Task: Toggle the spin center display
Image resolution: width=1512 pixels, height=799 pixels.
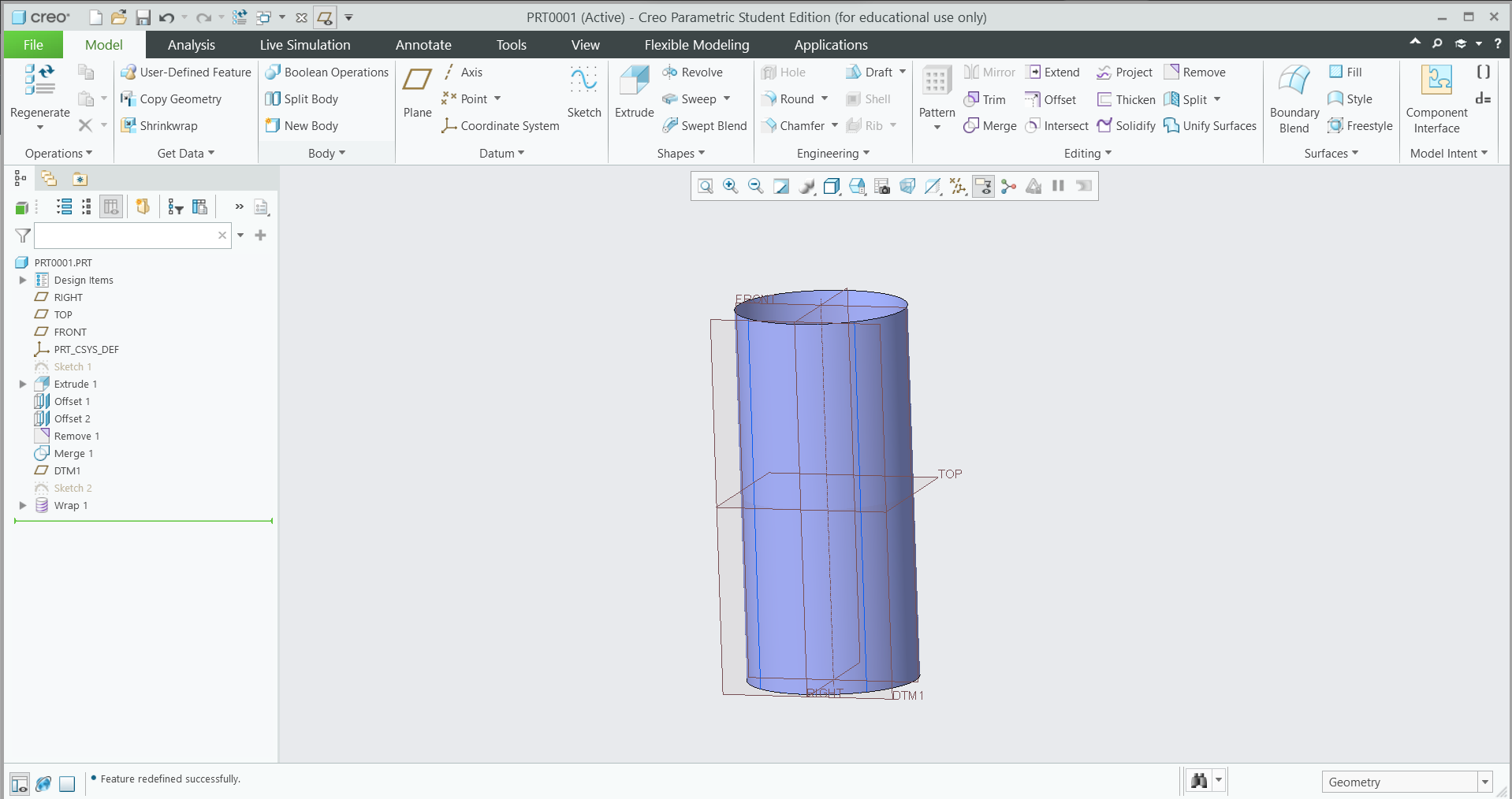Action: tap(1008, 186)
